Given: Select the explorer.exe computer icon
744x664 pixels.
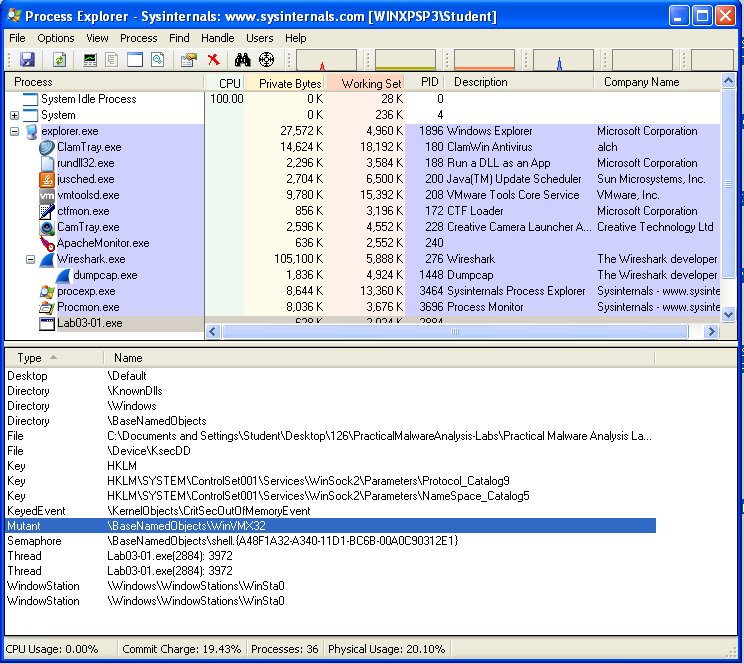Looking at the screenshot, I should (x=31, y=131).
